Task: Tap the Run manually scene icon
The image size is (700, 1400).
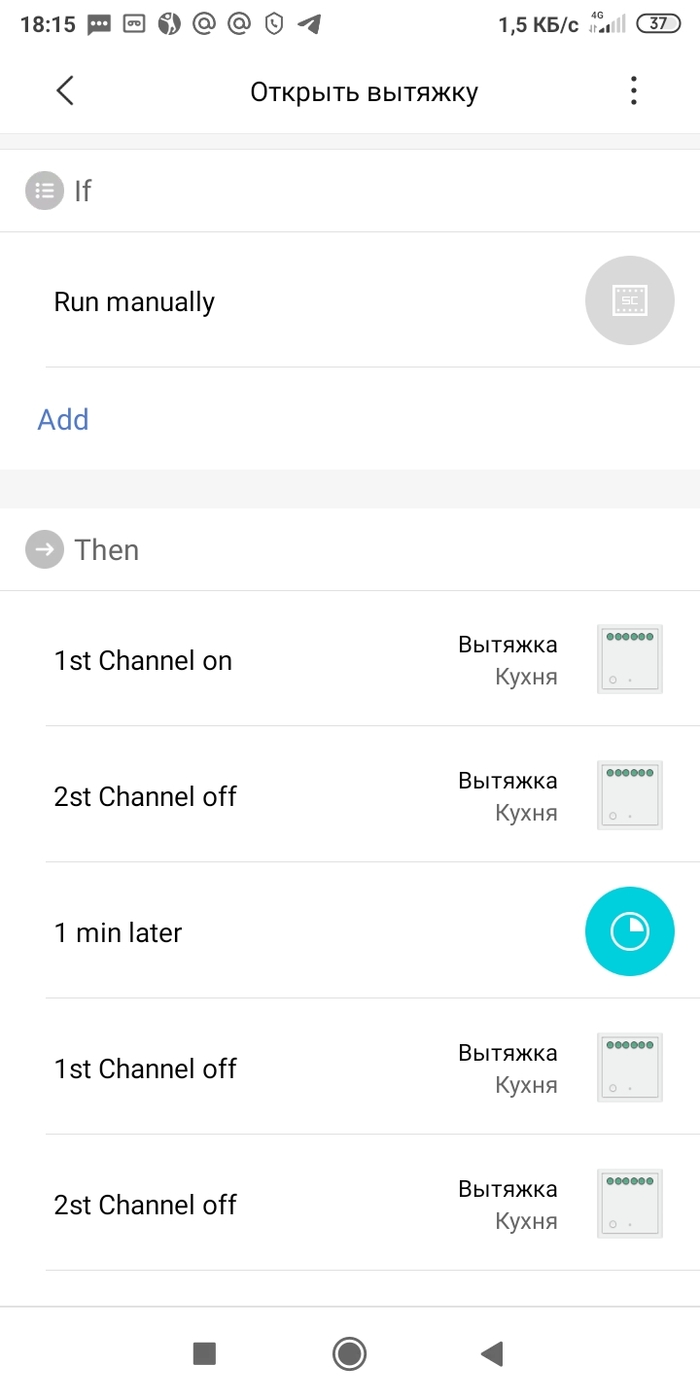Action: (x=629, y=301)
